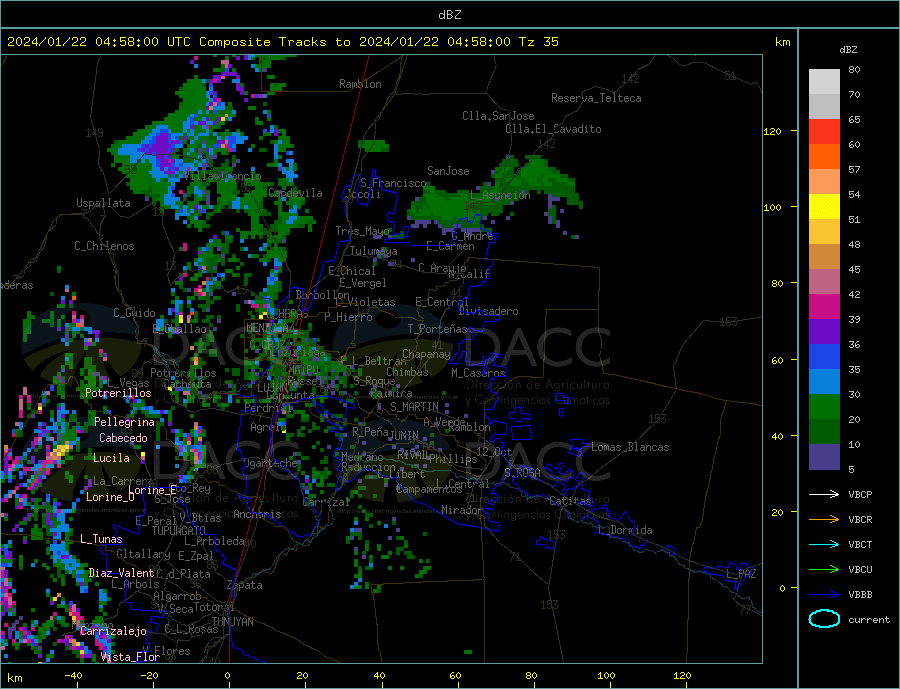
Task: Click the 'Tres_Mayo' map label
Action: click(362, 231)
